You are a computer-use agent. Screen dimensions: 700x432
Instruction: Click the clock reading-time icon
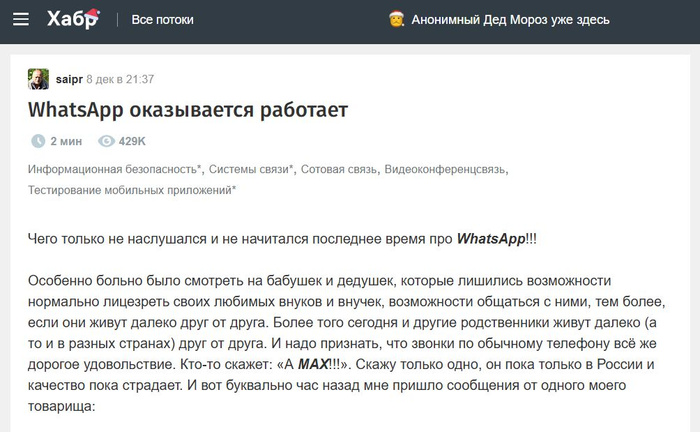38,141
